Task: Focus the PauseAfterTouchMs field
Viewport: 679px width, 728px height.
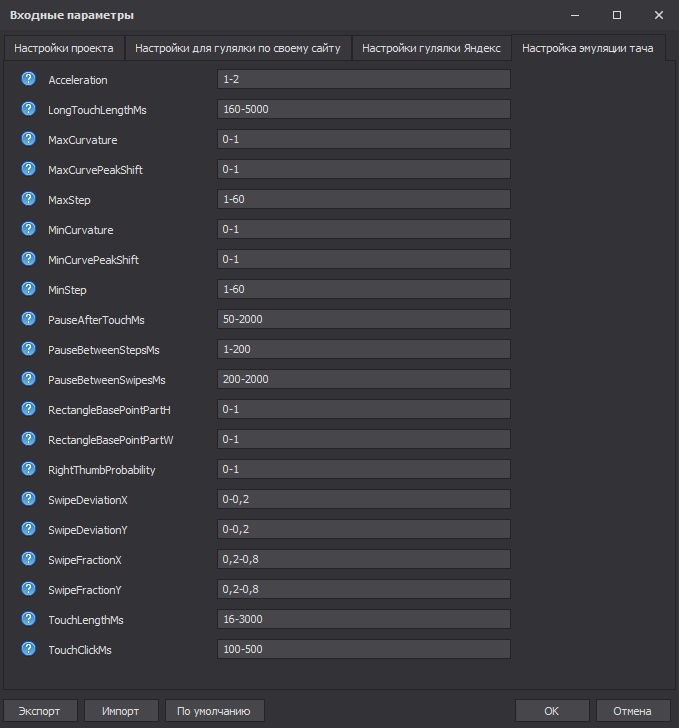Action: coord(364,319)
